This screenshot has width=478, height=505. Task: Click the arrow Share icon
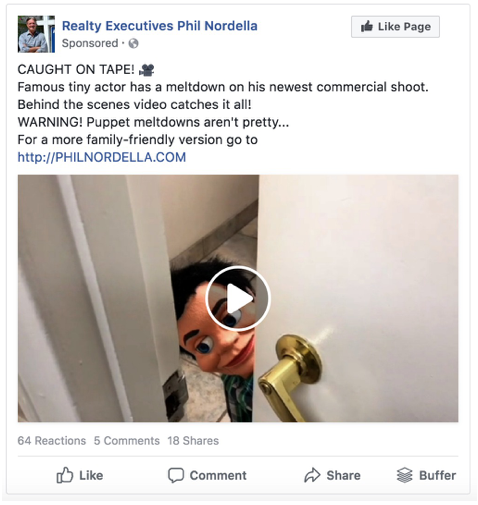(312, 475)
